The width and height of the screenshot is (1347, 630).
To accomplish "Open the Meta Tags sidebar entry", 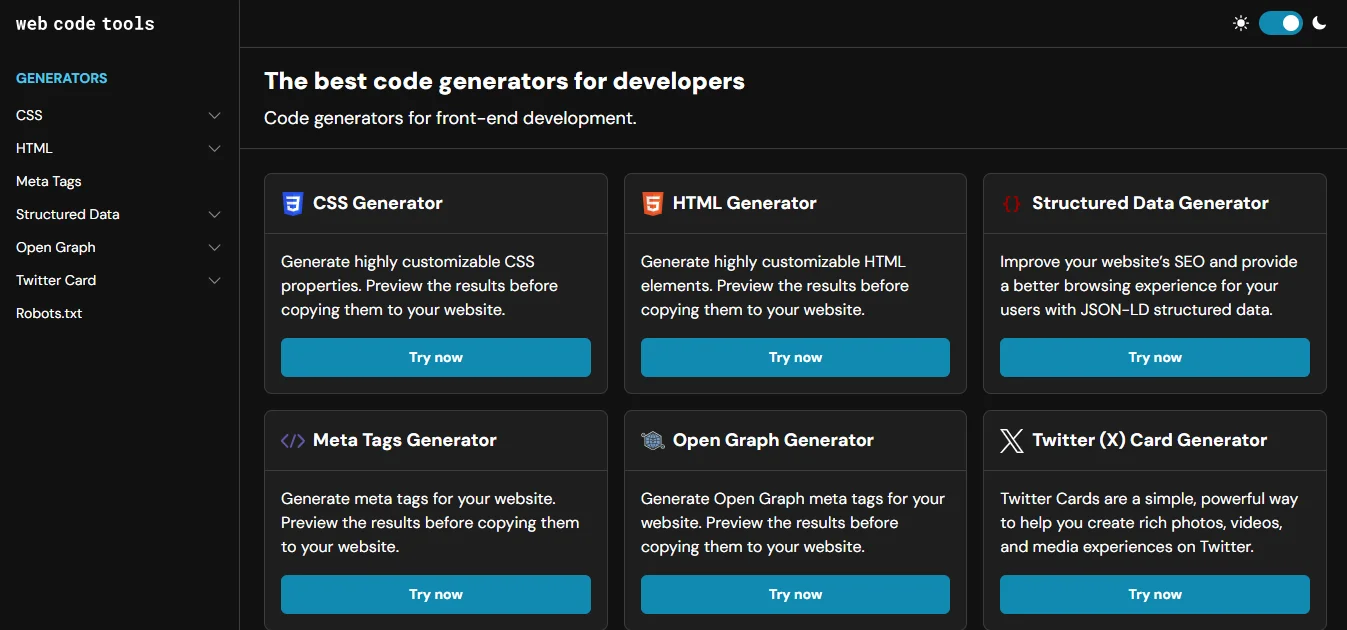I will click(48, 181).
